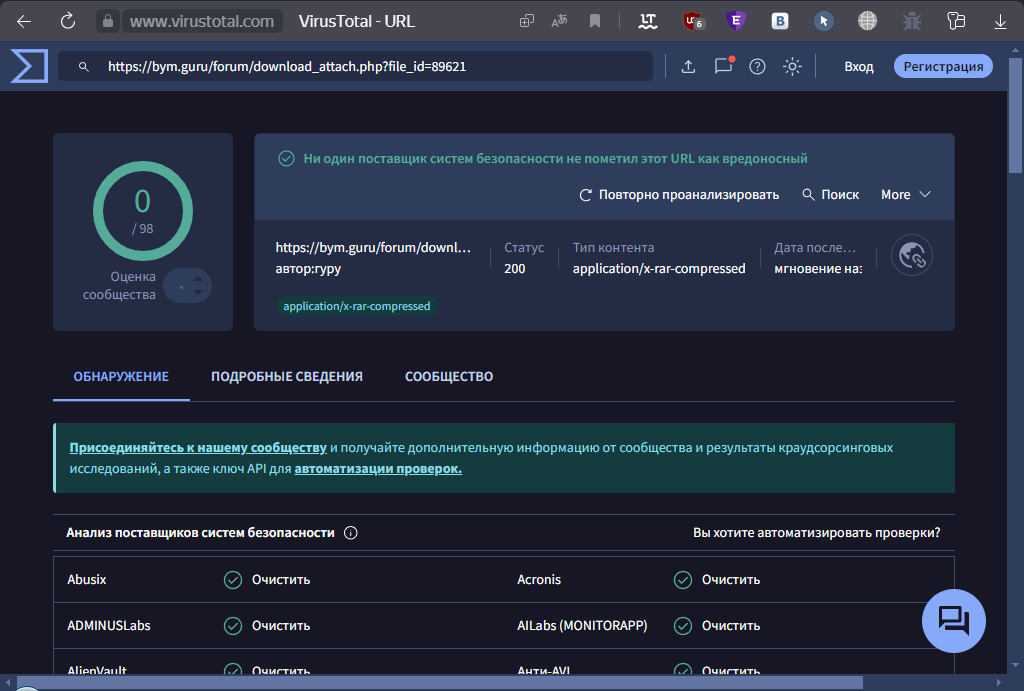Switch to the ПОДРОБНЫЕ СВЕДЕНИЯ tab
This screenshot has width=1024, height=691.
pos(287,377)
